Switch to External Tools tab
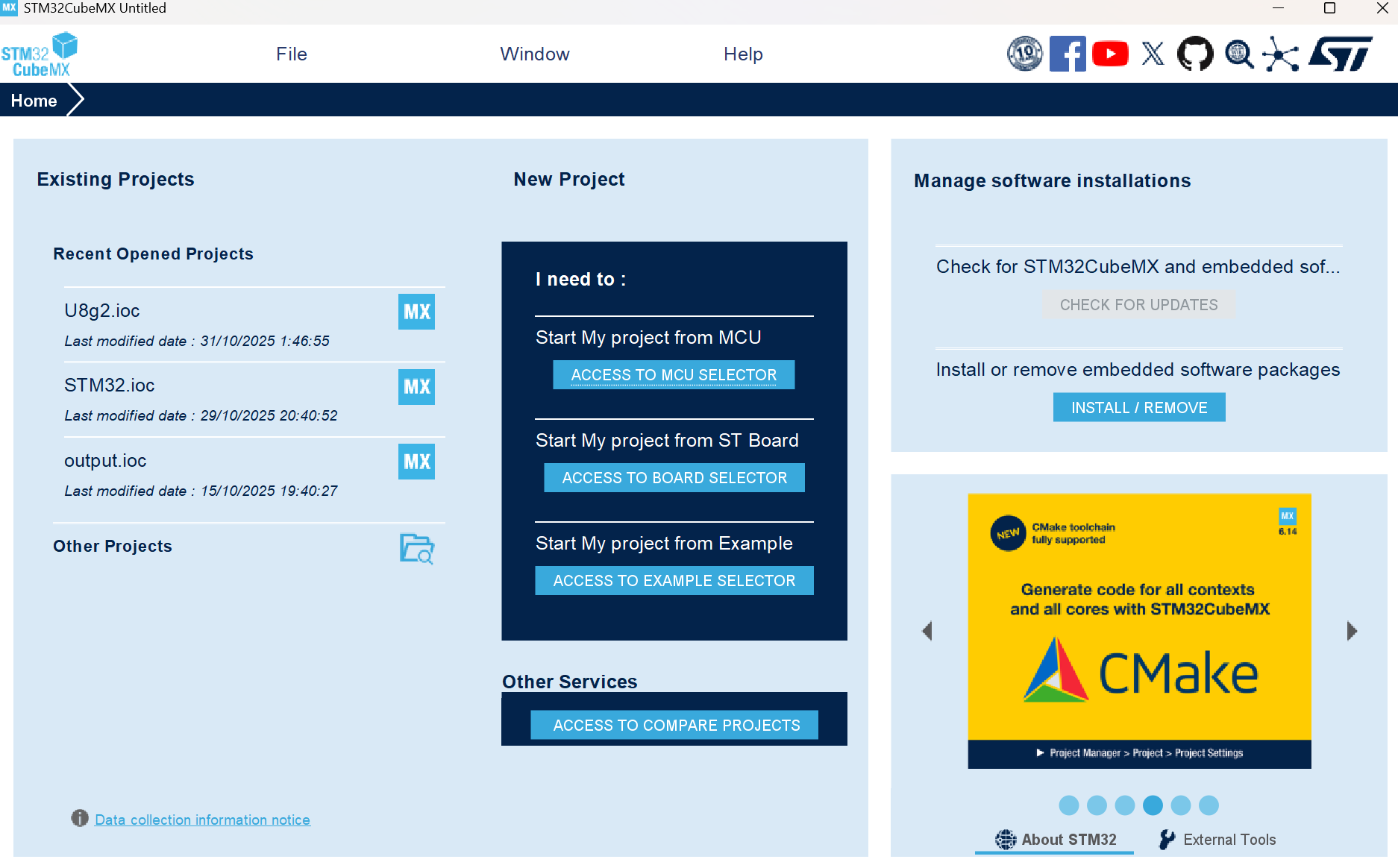 pyautogui.click(x=1217, y=840)
